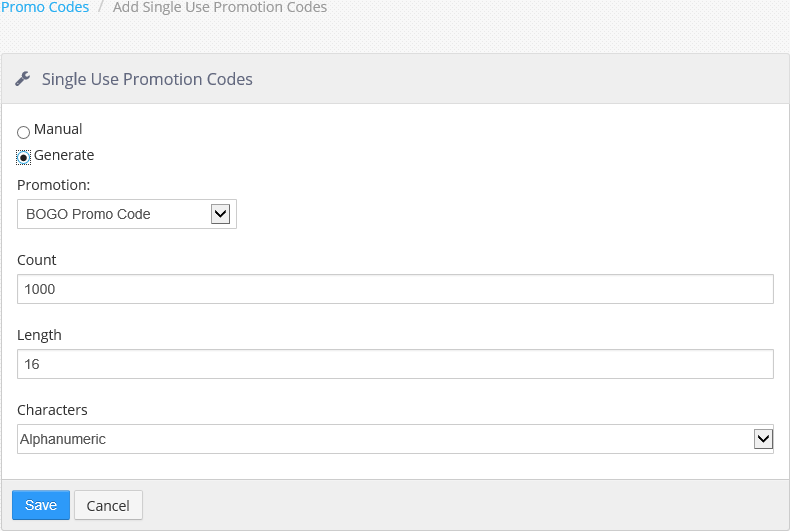The width and height of the screenshot is (790, 531).
Task: Focus the Length field containing 16
Action: pyautogui.click(x=396, y=364)
